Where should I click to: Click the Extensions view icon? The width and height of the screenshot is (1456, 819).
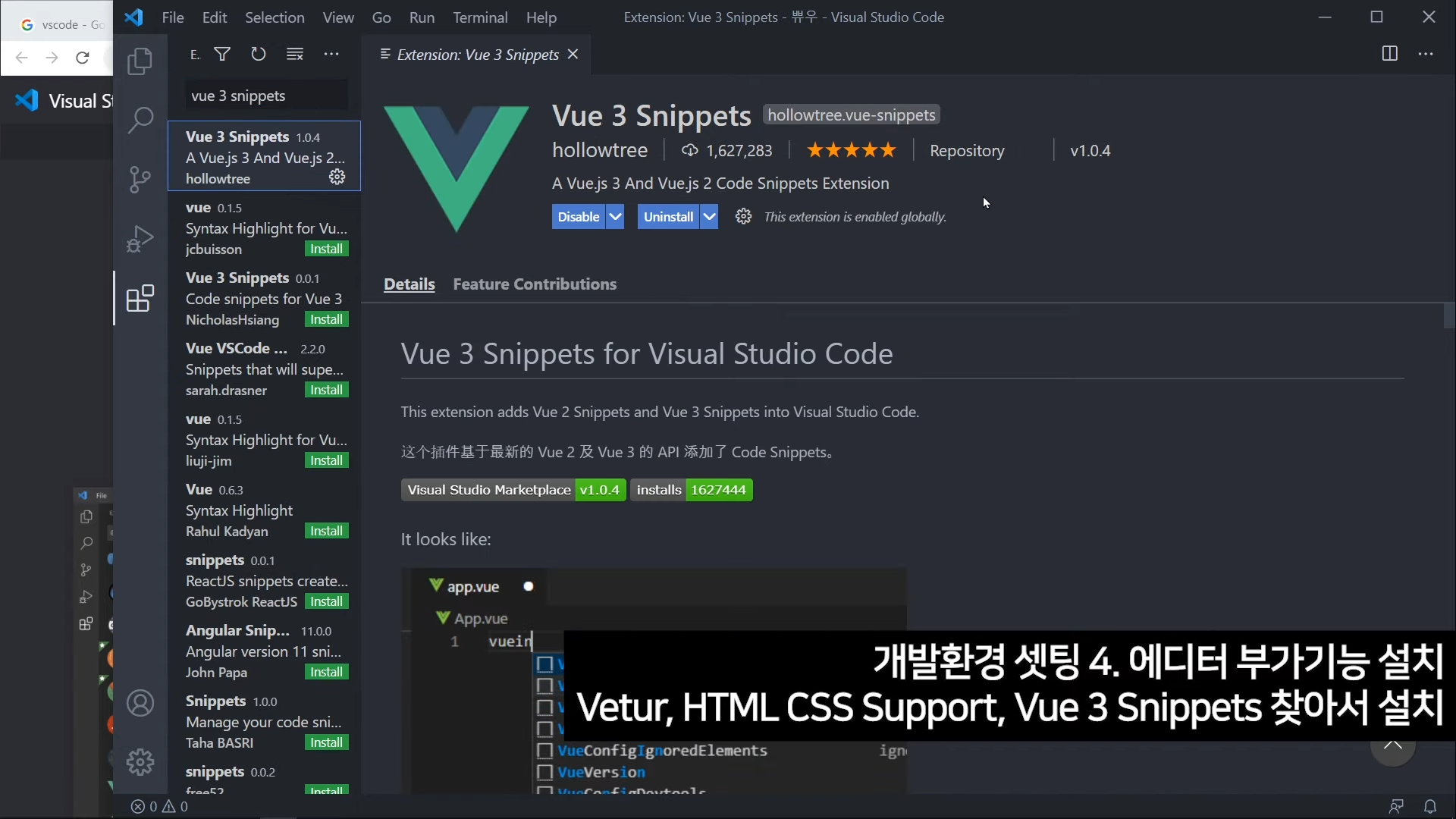pyautogui.click(x=140, y=299)
